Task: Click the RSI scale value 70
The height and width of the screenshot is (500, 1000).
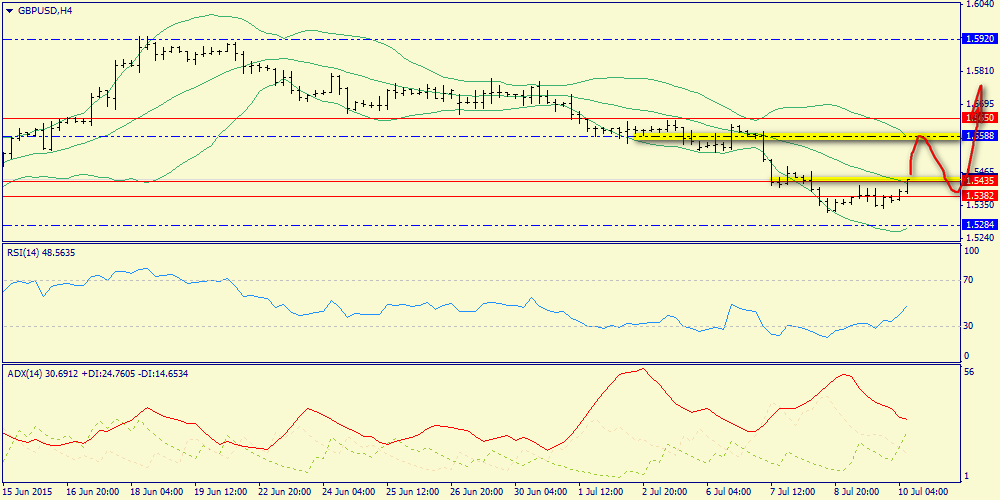Action: pos(969,281)
